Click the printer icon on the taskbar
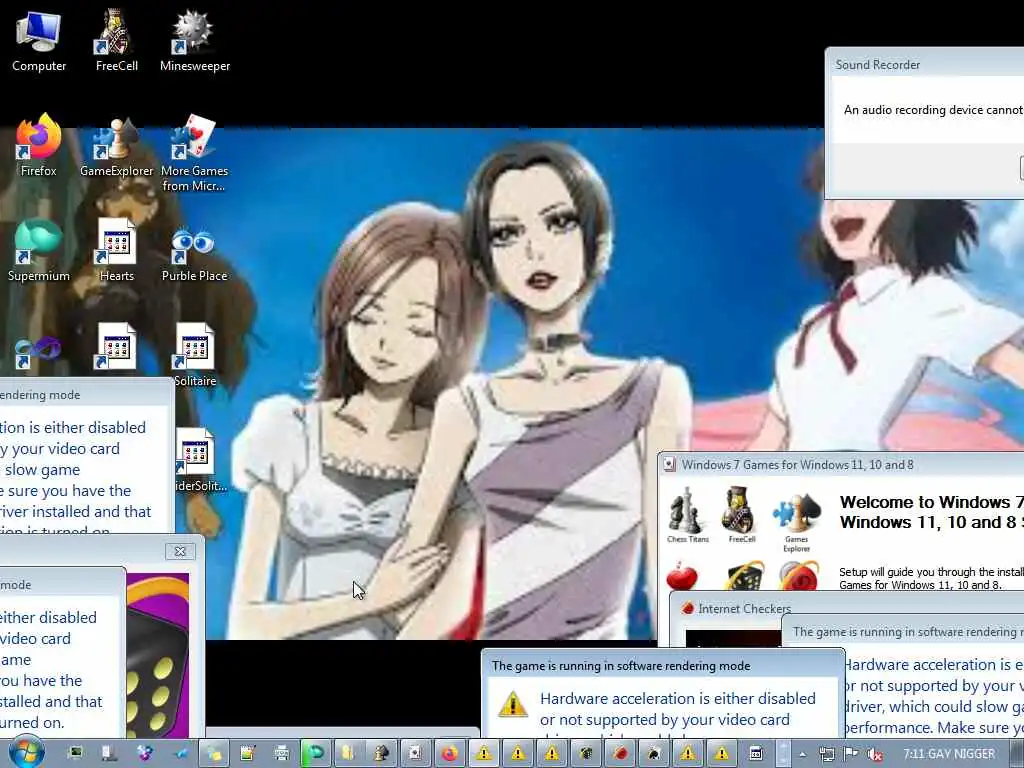This screenshot has width=1024, height=768. 281,754
